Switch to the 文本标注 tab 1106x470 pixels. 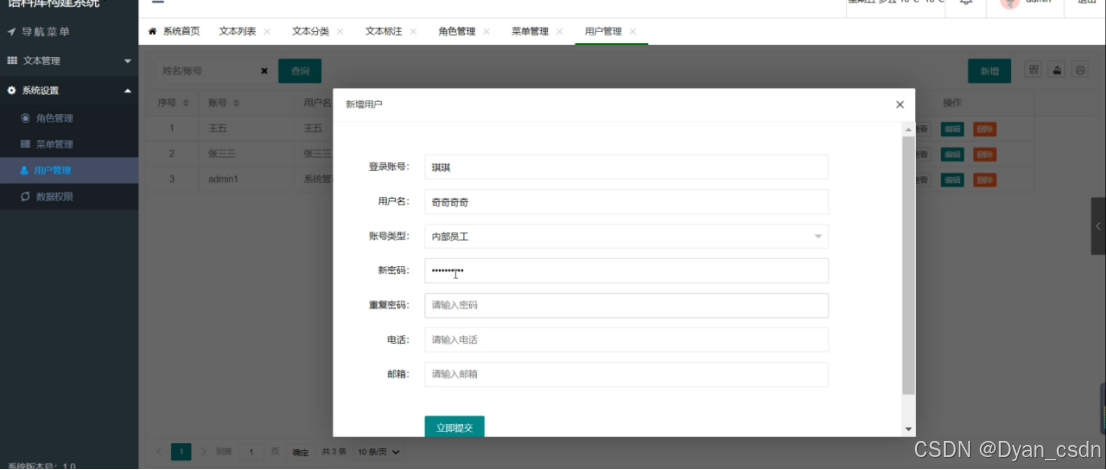click(x=384, y=32)
